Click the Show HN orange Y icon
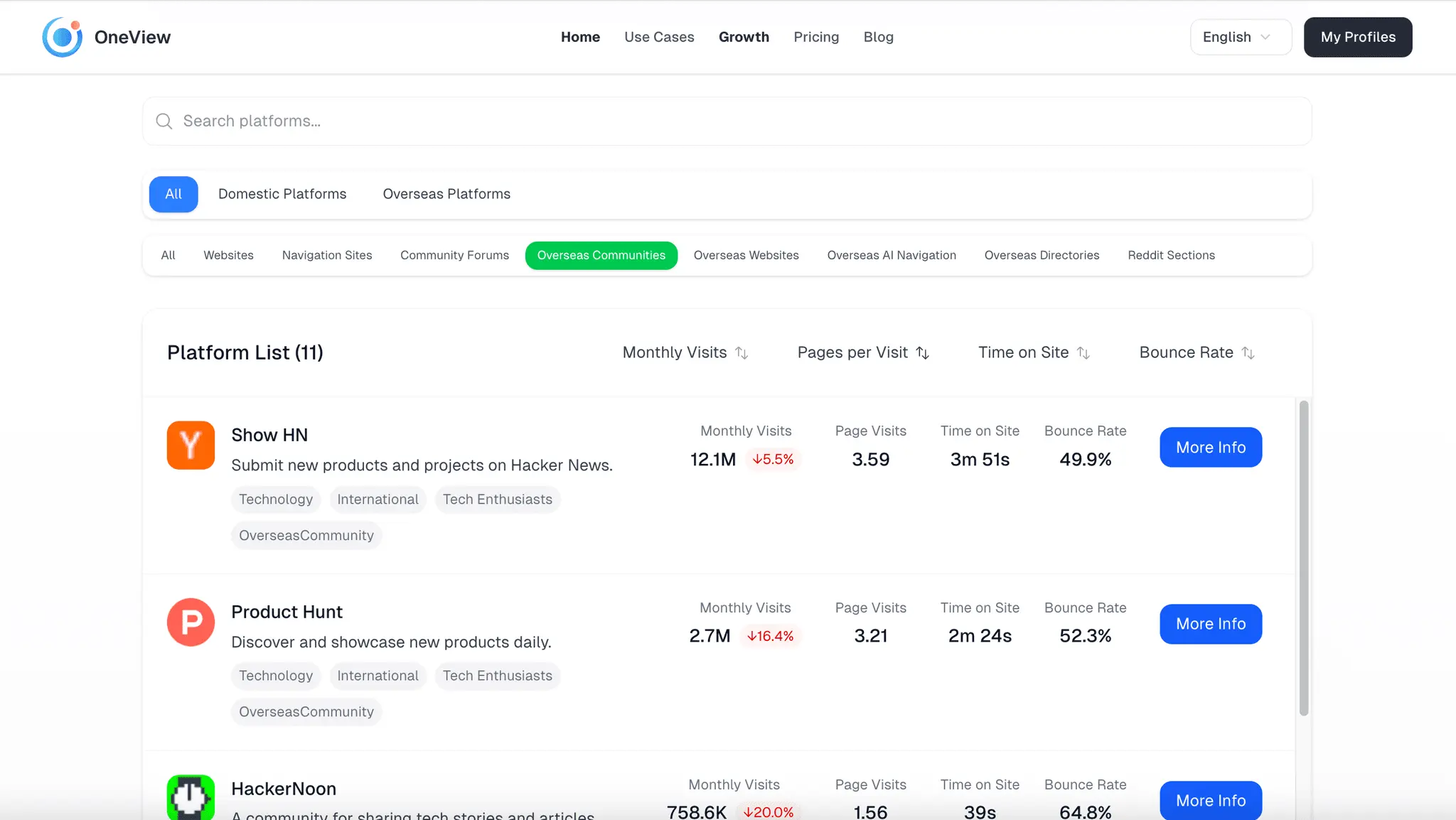This screenshot has width=1456, height=820. click(191, 446)
